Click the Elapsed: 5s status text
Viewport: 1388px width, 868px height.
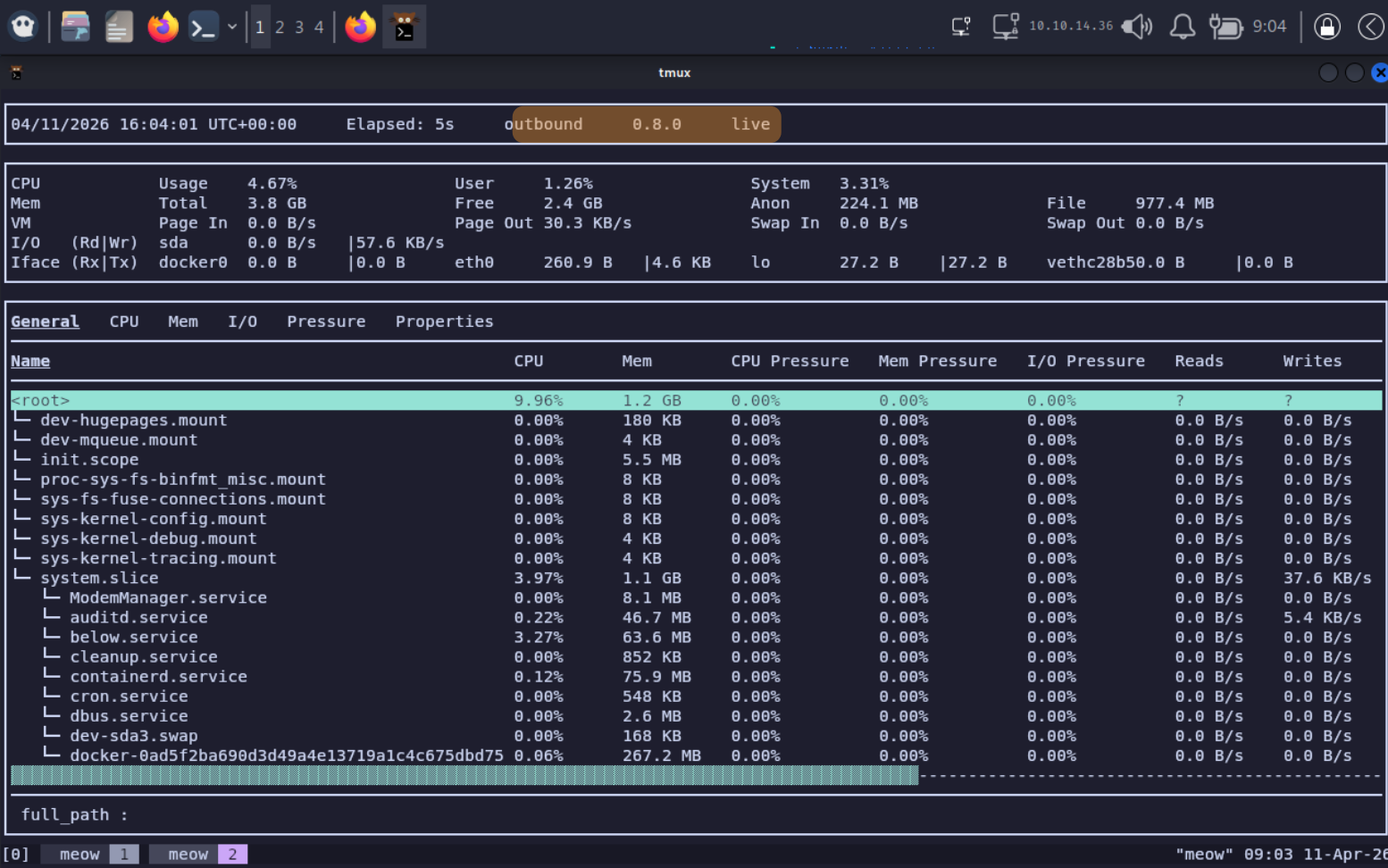pyautogui.click(x=400, y=124)
